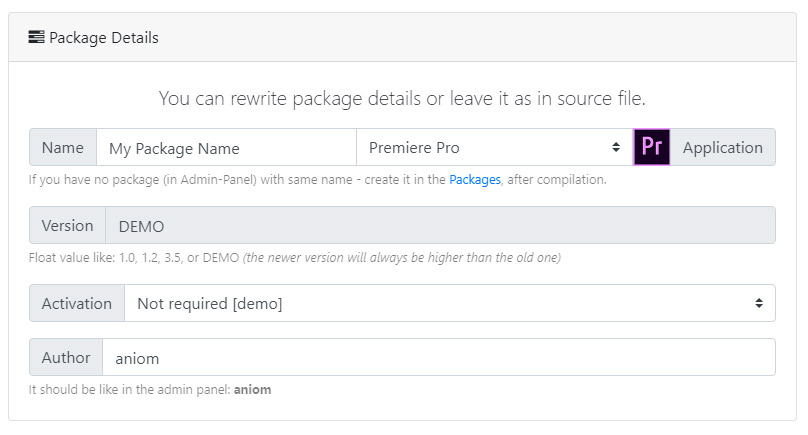Click the Version label addon

(x=68, y=225)
